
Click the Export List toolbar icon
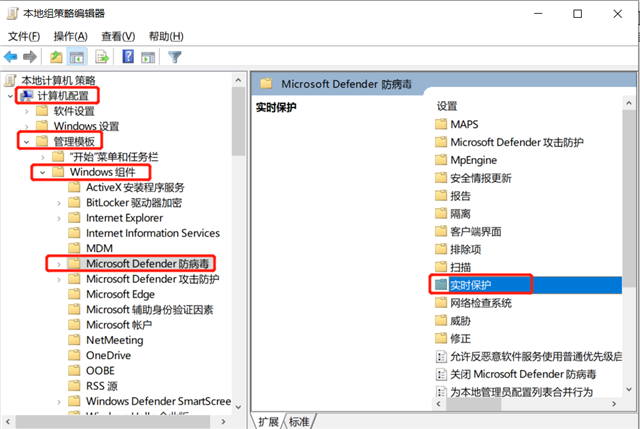coord(103,57)
